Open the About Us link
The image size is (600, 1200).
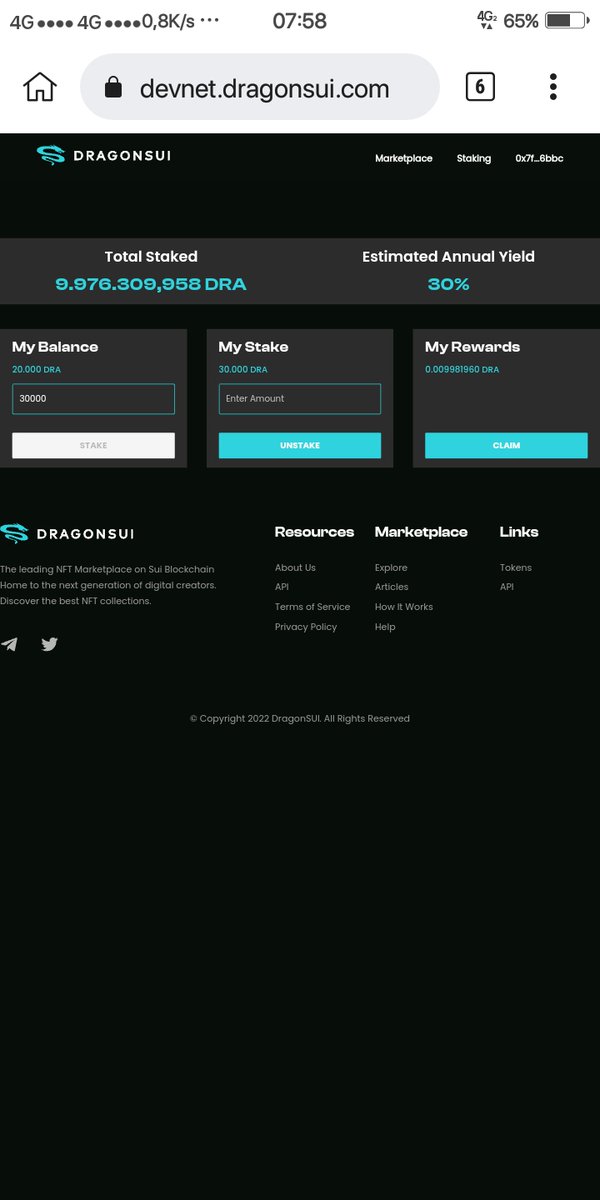click(295, 568)
